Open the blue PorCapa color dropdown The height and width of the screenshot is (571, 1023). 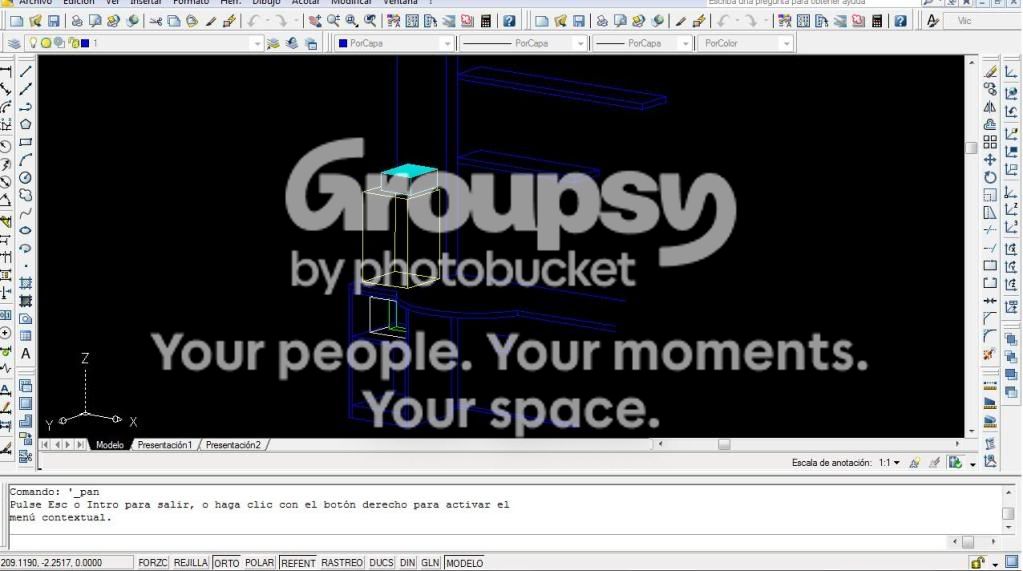tap(447, 44)
